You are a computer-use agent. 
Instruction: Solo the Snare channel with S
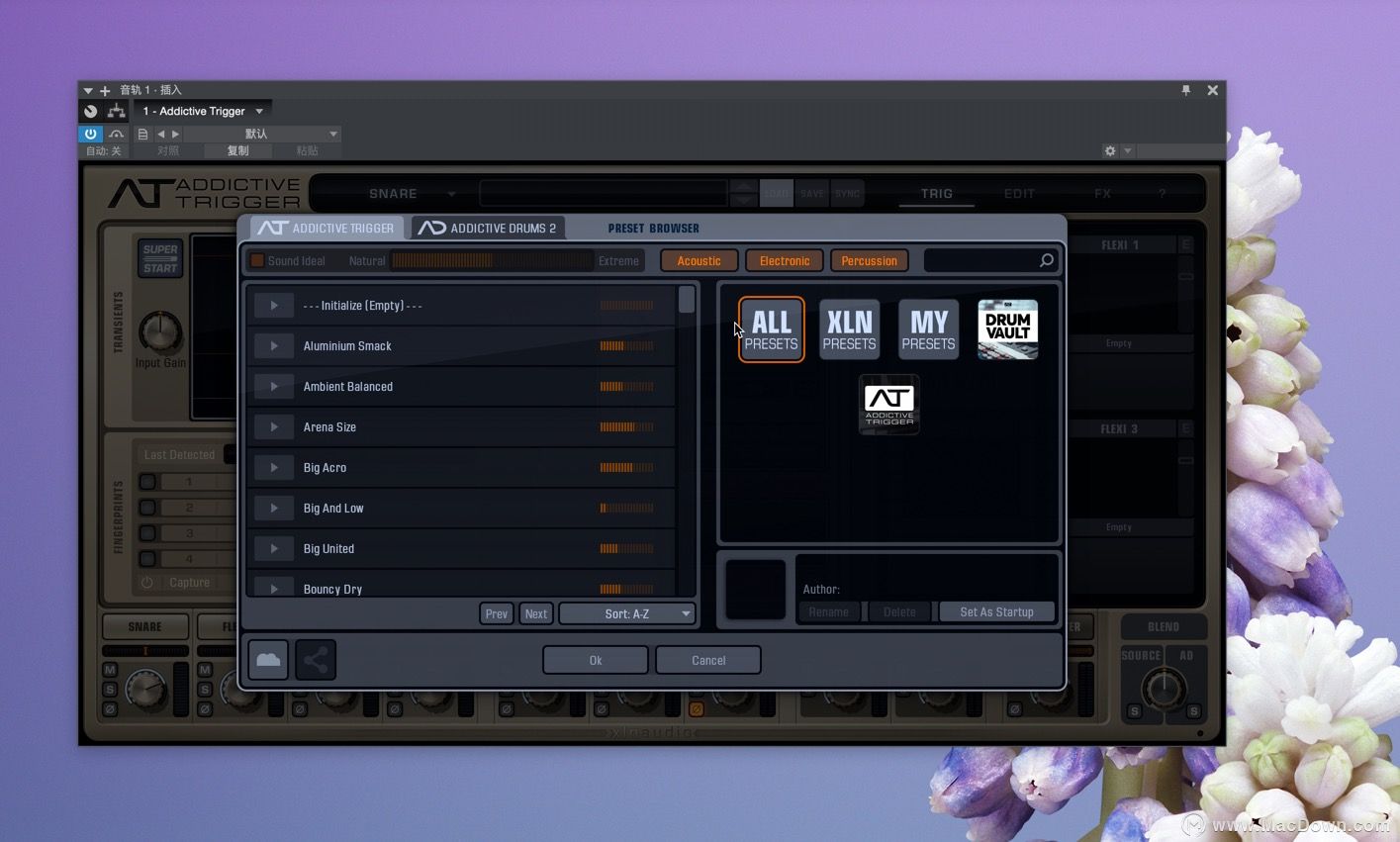pos(110,690)
